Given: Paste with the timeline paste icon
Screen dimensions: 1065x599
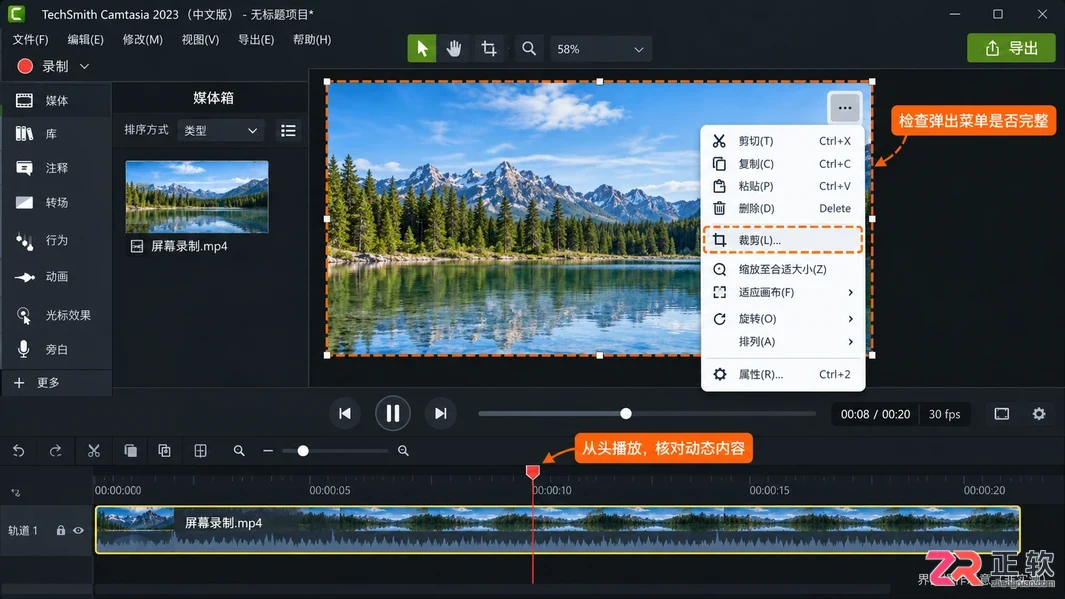Looking at the screenshot, I should tap(164, 451).
